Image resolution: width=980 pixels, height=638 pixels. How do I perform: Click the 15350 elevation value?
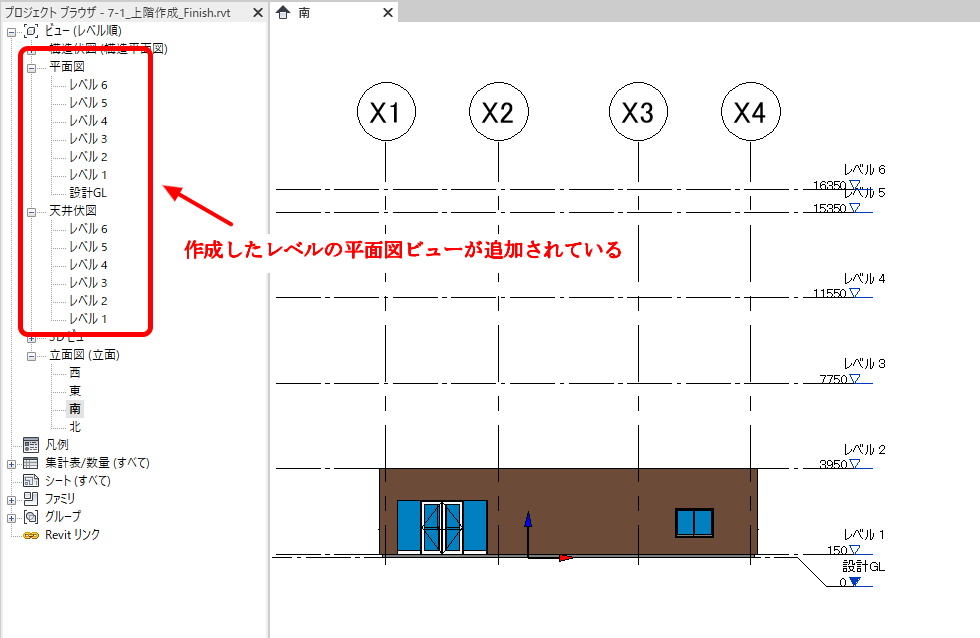tap(829, 208)
